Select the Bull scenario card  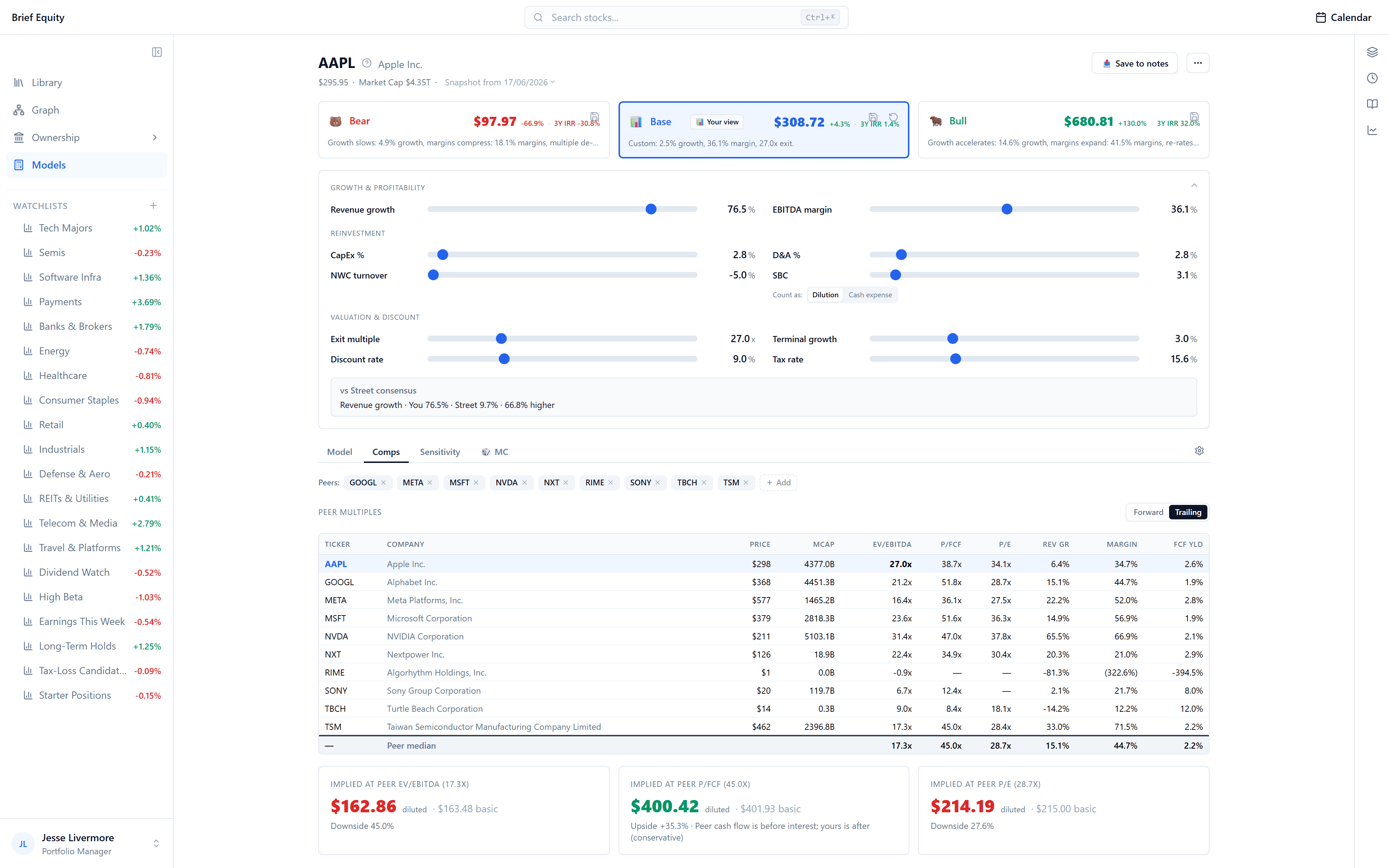click(1063, 130)
